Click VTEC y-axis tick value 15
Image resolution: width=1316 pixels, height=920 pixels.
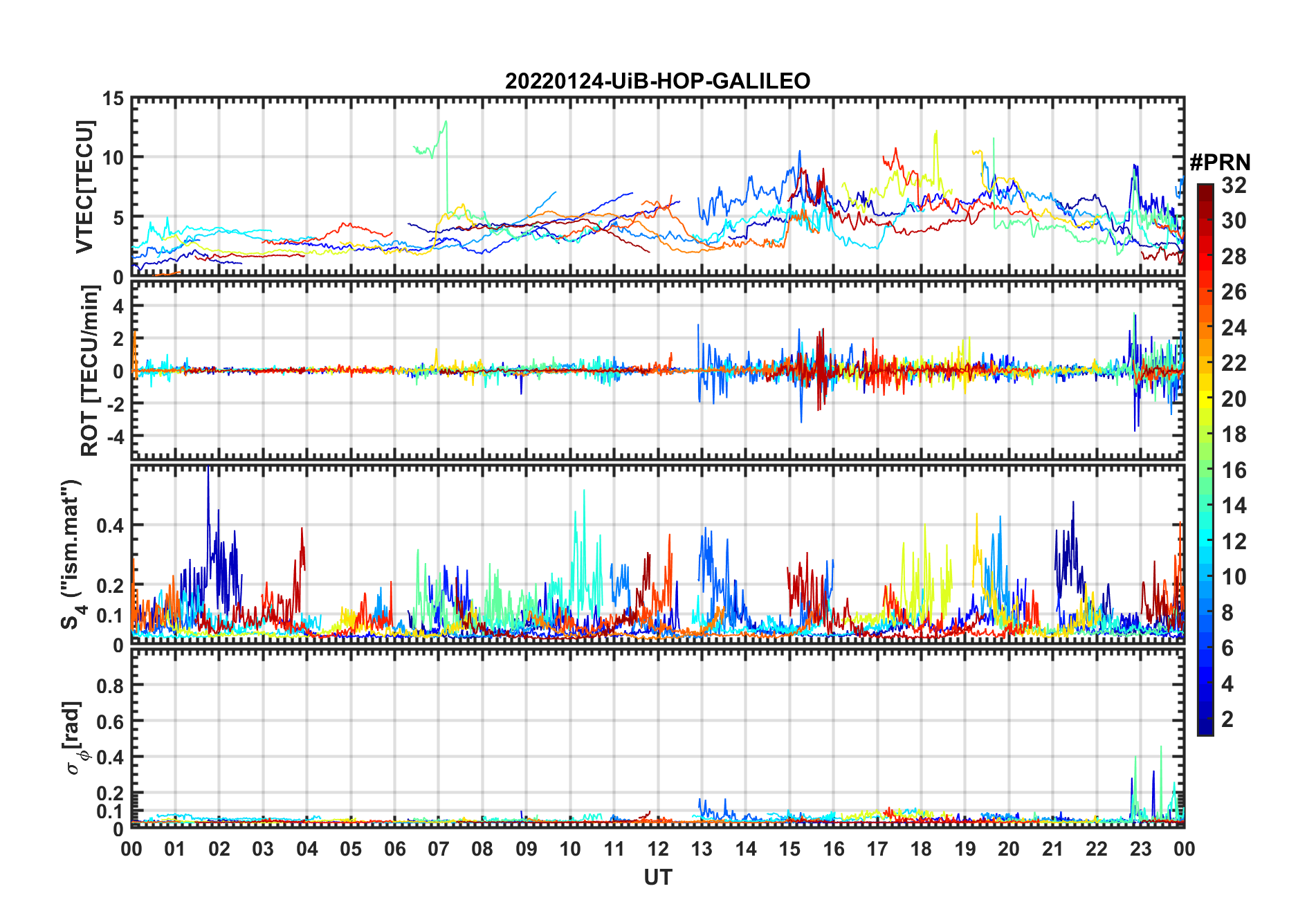(113, 99)
